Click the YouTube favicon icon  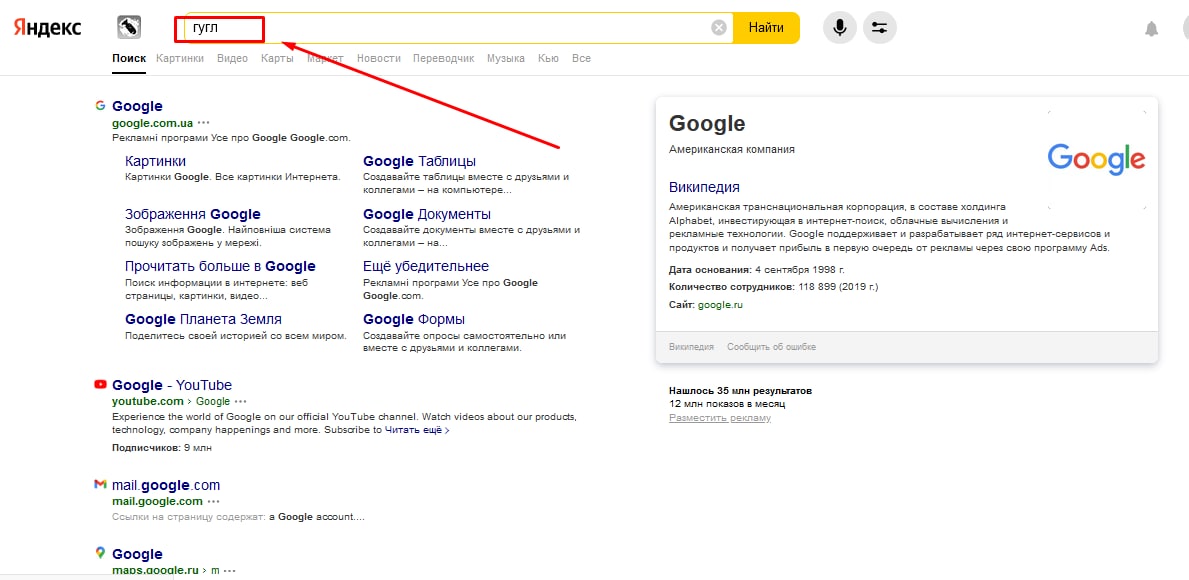point(100,384)
